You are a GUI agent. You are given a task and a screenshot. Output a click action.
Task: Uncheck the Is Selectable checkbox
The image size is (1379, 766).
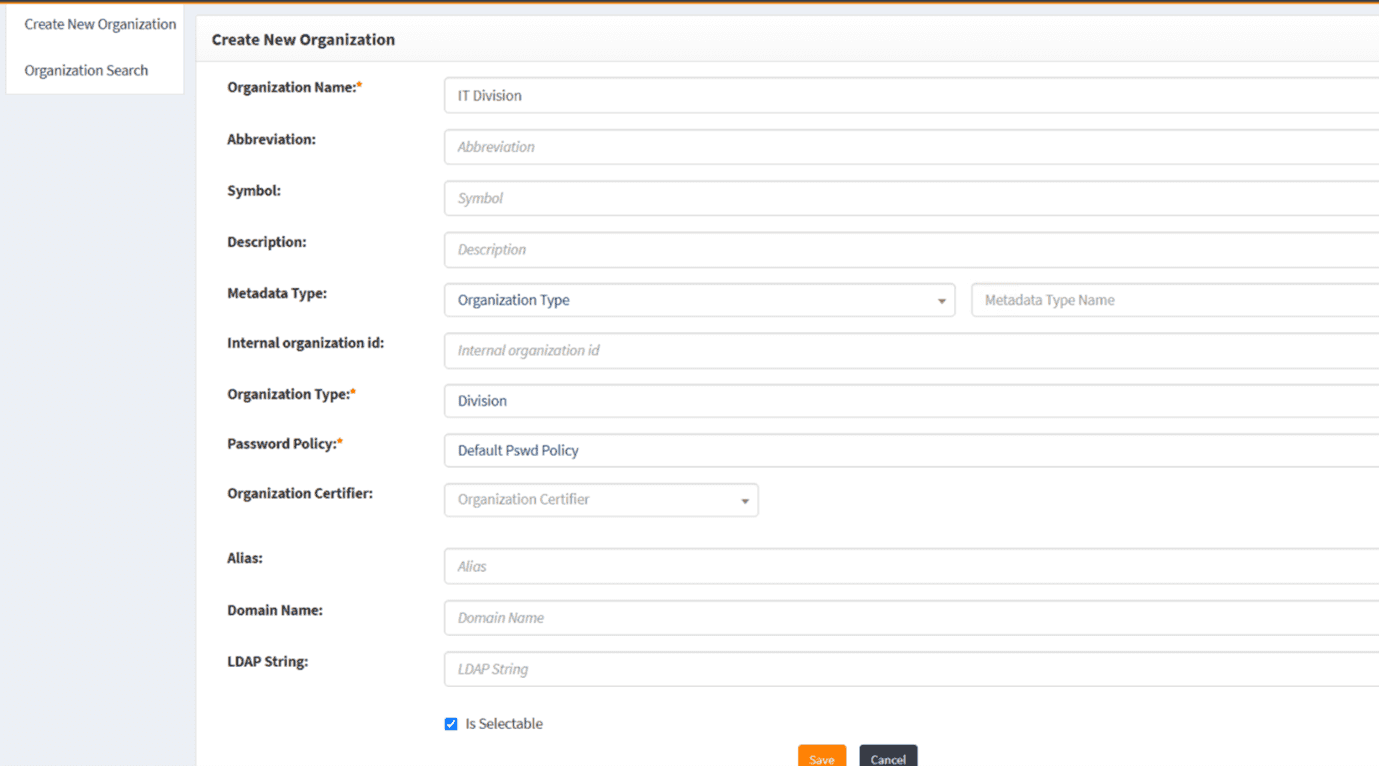tap(451, 724)
